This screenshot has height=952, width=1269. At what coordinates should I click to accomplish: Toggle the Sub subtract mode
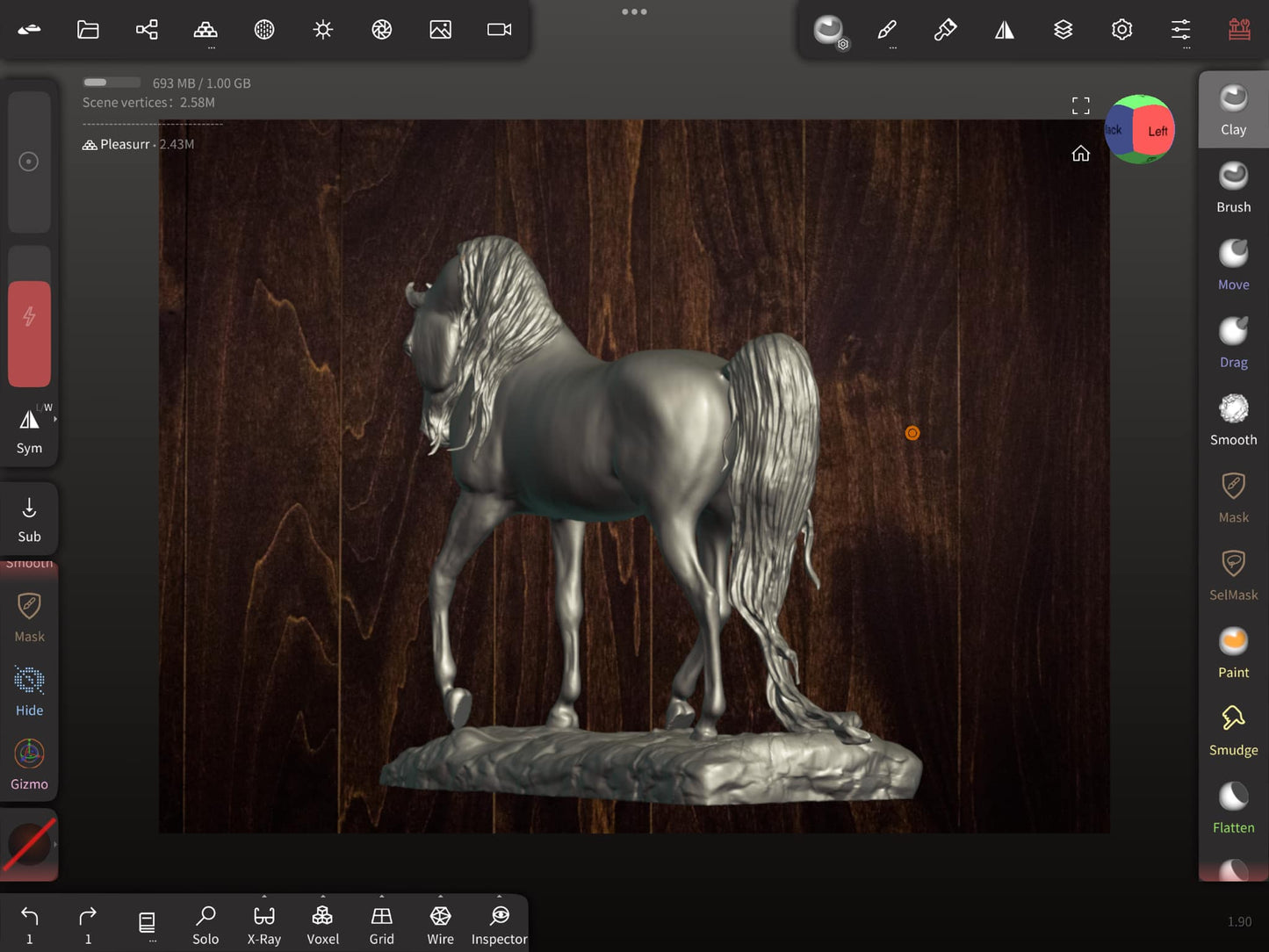tap(29, 519)
